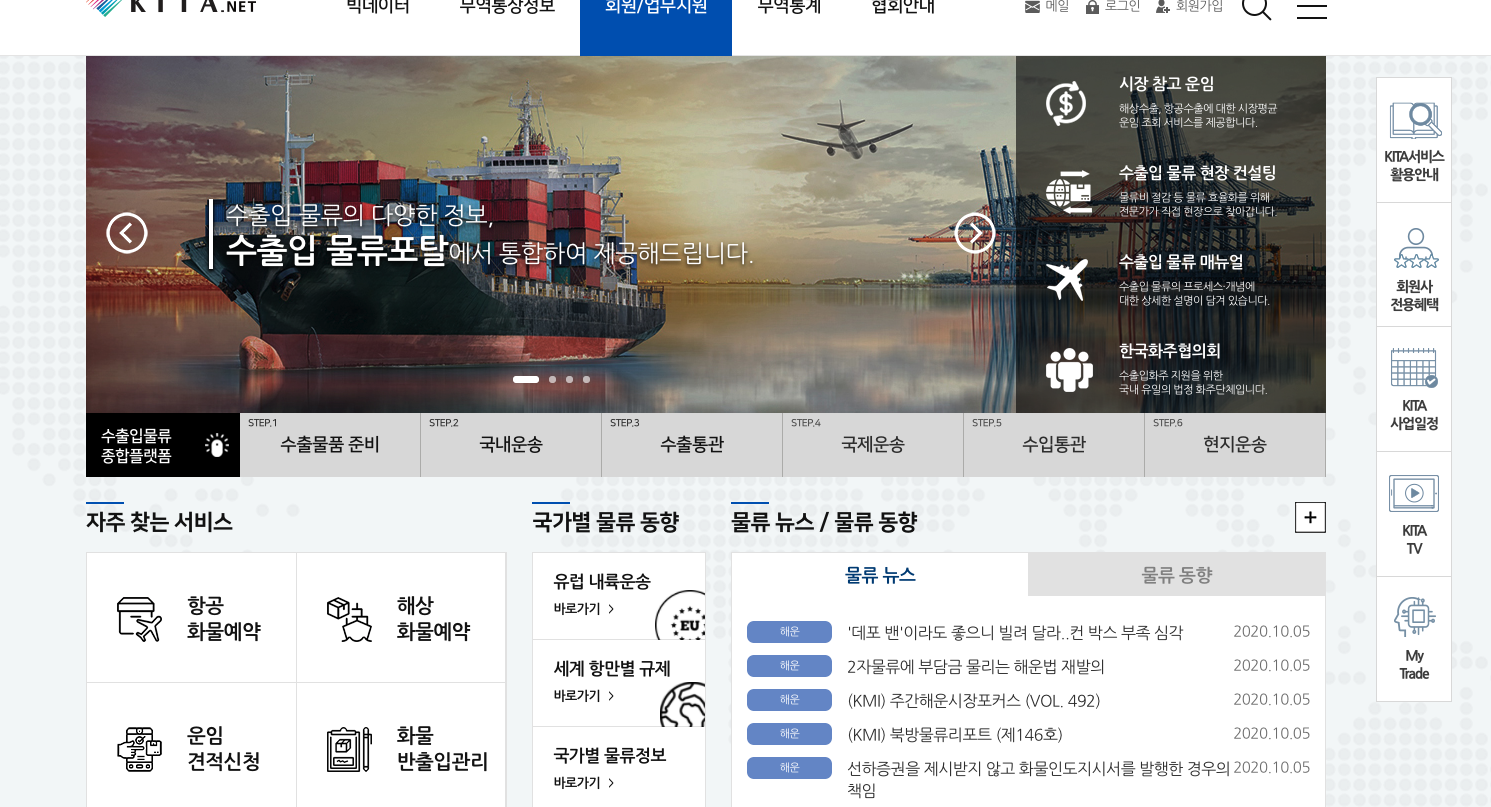
Task: Select STEP.5 수입통관
Action: coord(1054,445)
